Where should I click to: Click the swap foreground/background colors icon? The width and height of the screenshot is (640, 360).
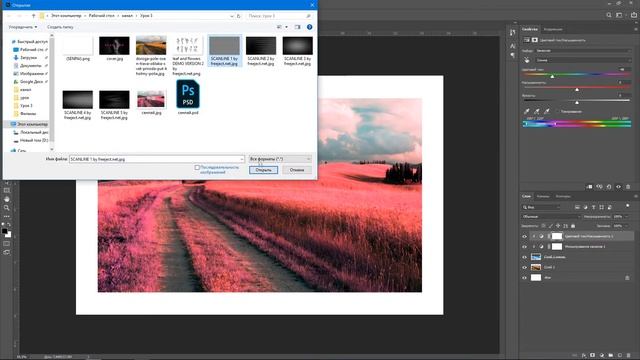pyautogui.click(x=9, y=225)
